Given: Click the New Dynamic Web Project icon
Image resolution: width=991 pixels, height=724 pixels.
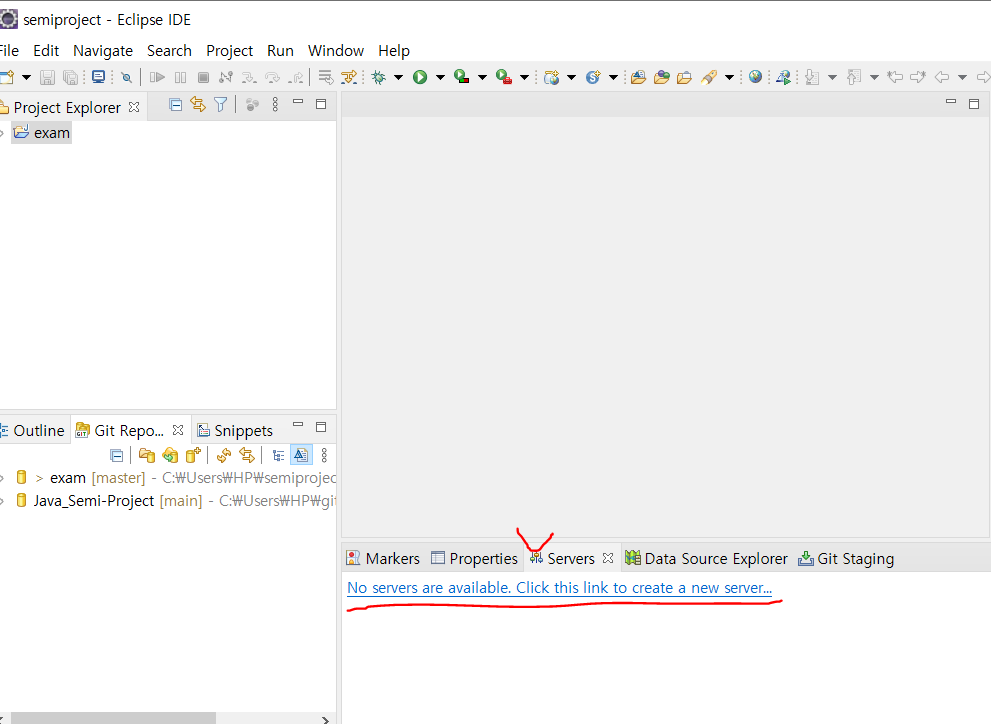Looking at the screenshot, I should pos(552,77).
